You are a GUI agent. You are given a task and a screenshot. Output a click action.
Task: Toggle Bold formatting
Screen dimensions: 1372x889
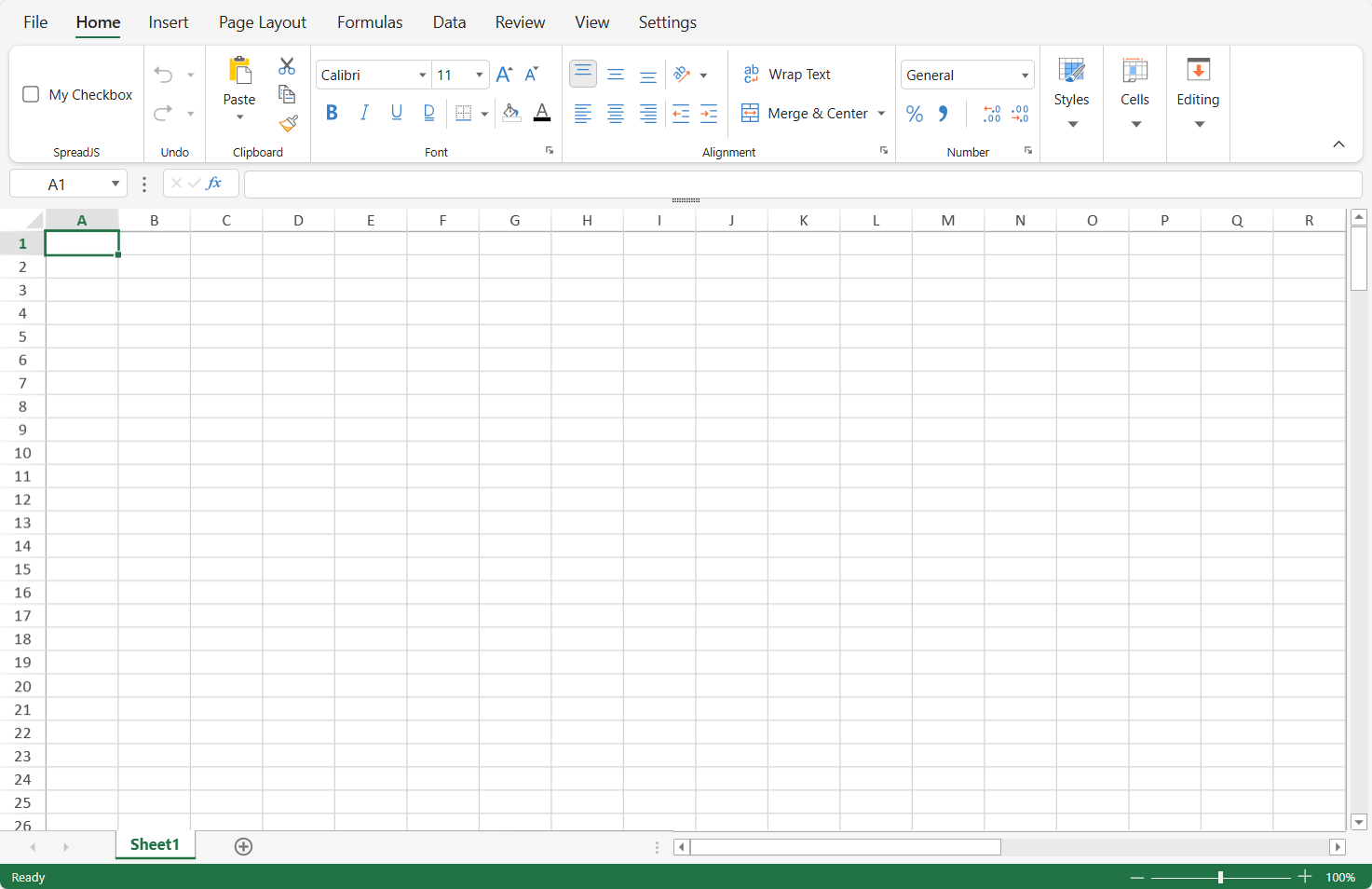[332, 113]
